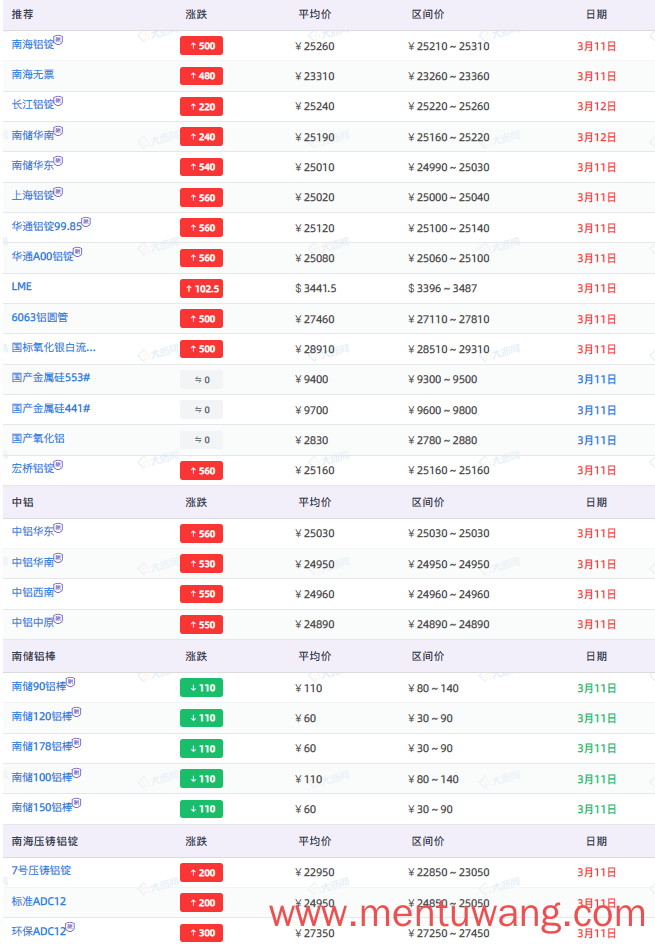
Task: Select average price ¥23310
Action: (x=315, y=76)
